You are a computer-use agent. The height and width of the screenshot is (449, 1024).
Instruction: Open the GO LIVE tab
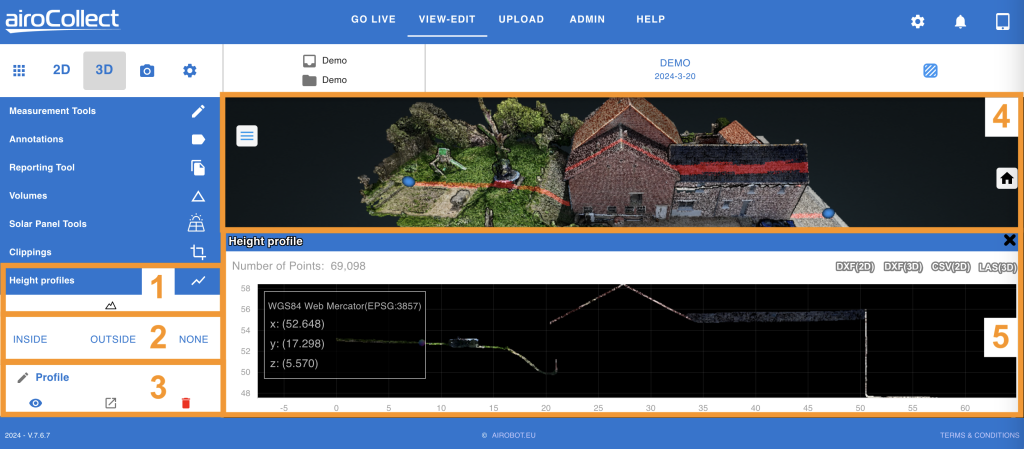374,19
